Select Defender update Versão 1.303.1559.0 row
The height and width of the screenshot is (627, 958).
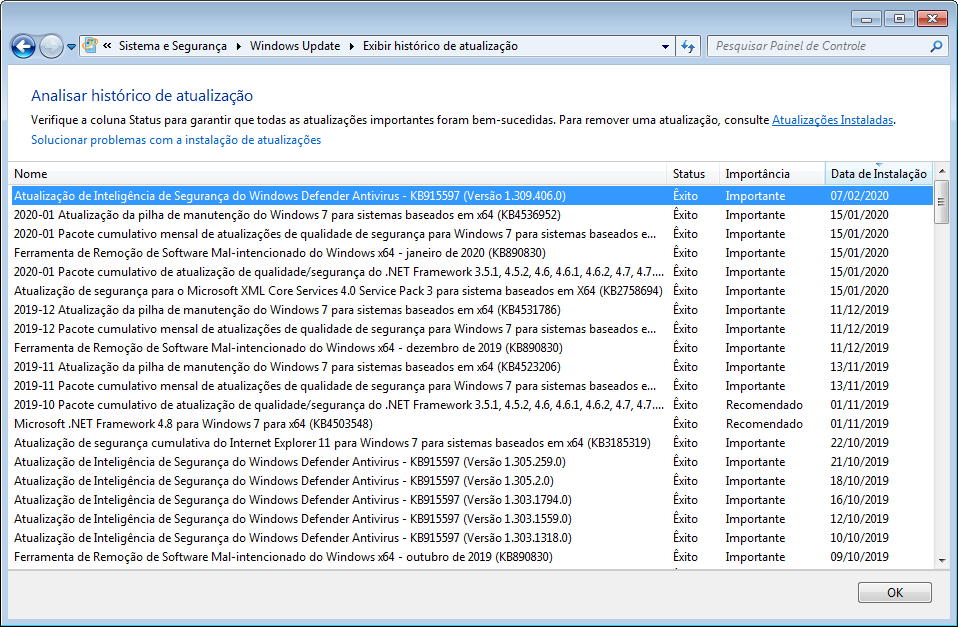(472, 518)
